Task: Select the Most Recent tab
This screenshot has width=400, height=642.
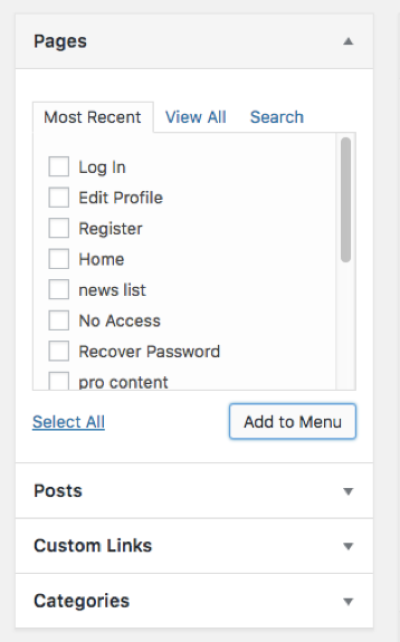Action: point(93,117)
